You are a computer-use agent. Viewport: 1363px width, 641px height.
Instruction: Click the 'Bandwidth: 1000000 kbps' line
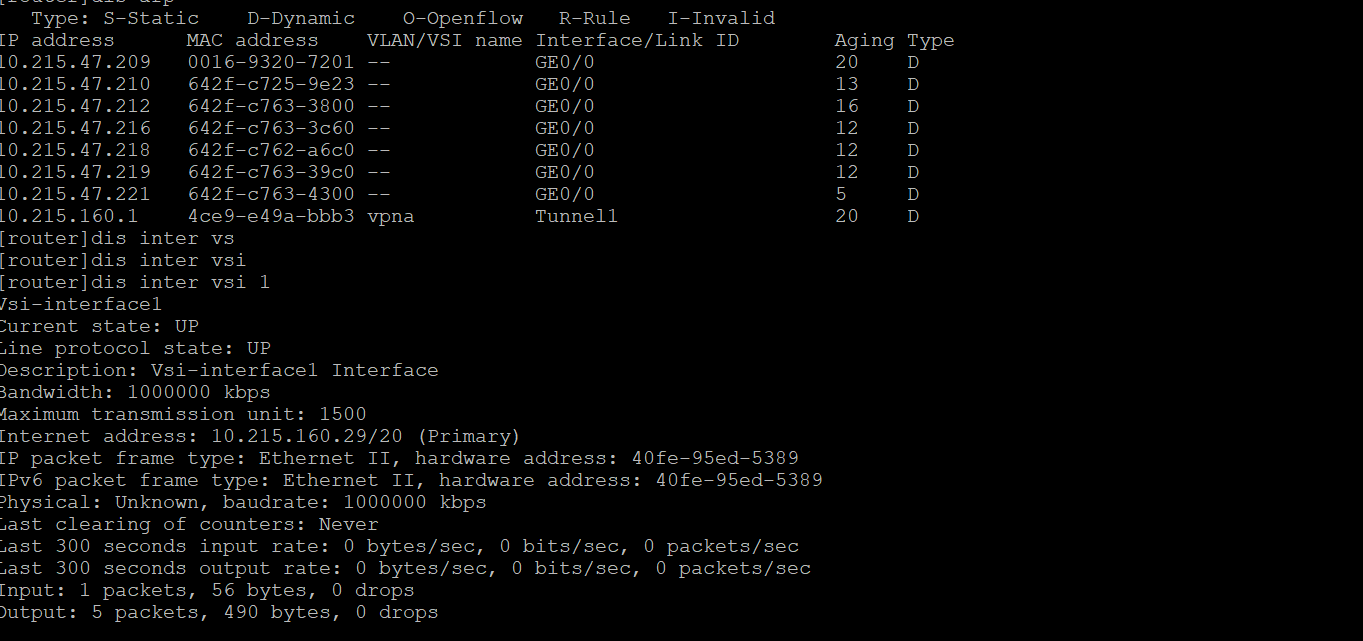pyautogui.click(x=135, y=392)
